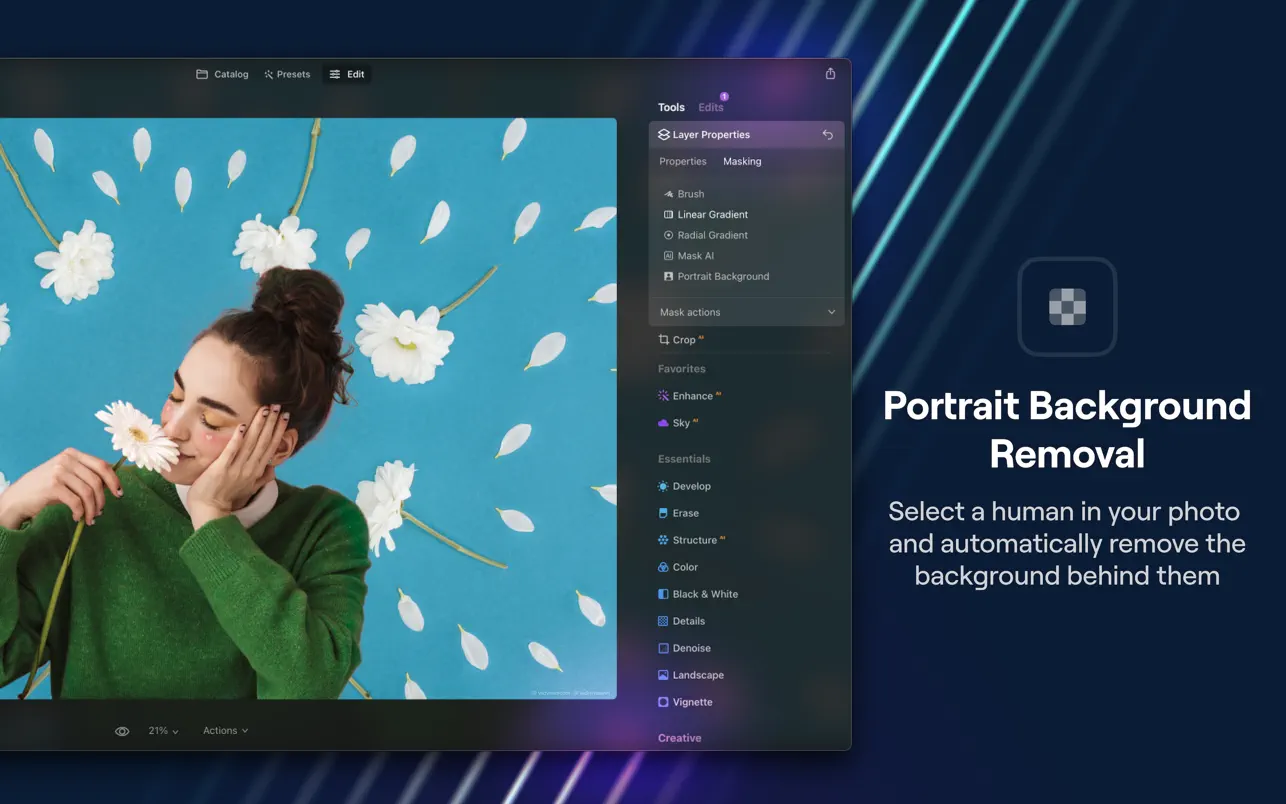Select Portrait Background mask option

pyautogui.click(x=722, y=276)
